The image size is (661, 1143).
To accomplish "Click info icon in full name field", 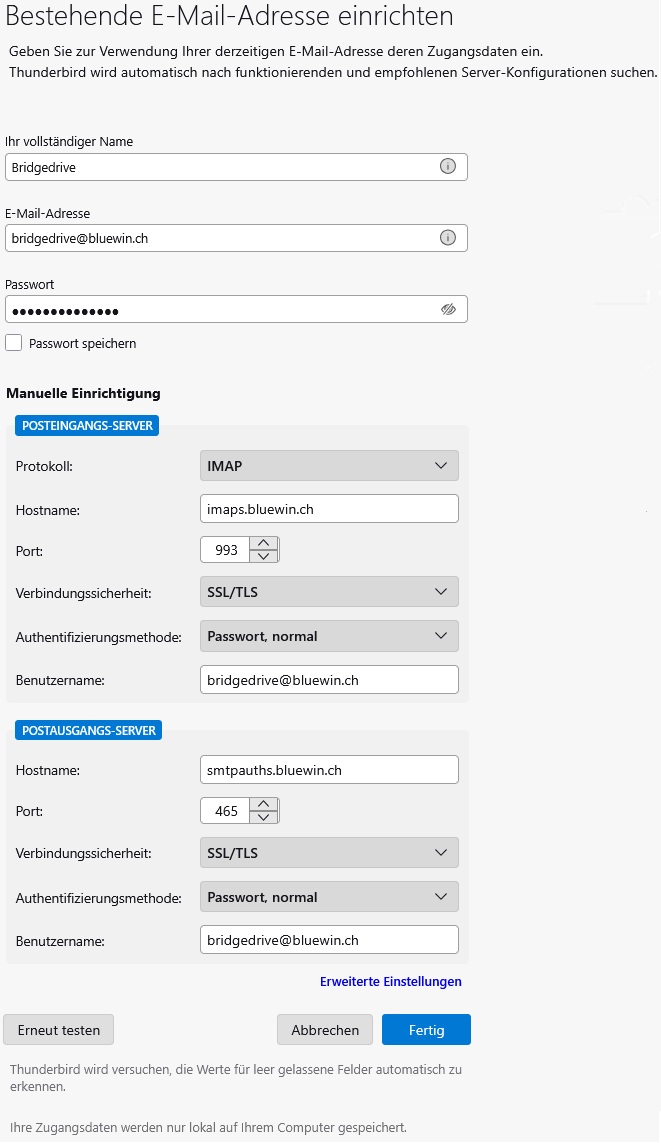I will (448, 167).
